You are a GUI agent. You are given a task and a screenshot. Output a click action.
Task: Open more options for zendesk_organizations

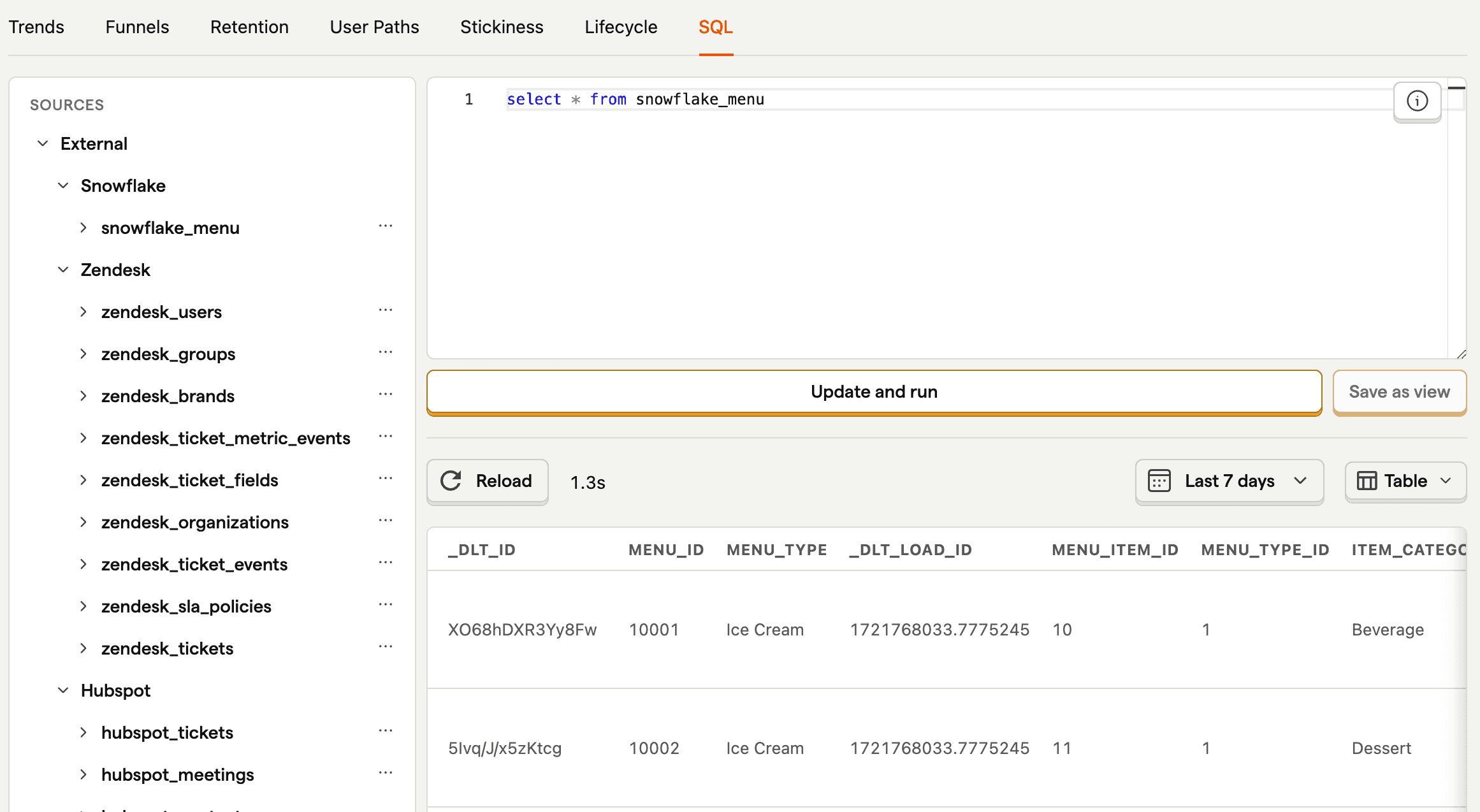pos(386,521)
